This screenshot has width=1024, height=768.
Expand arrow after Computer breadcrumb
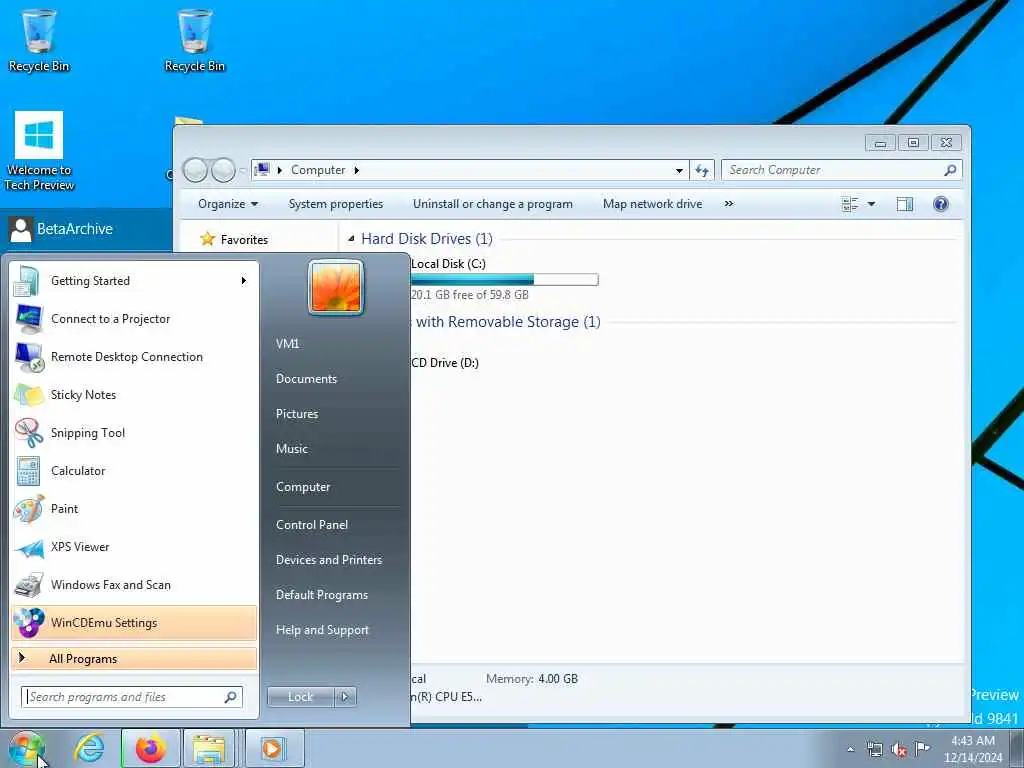pos(357,170)
